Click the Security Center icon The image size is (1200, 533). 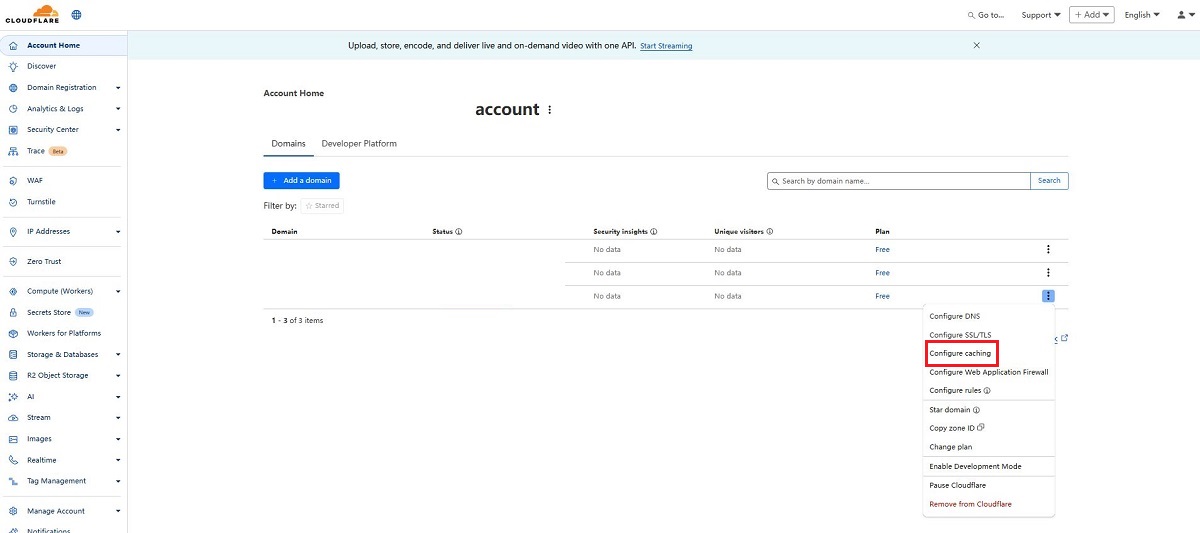[x=13, y=129]
